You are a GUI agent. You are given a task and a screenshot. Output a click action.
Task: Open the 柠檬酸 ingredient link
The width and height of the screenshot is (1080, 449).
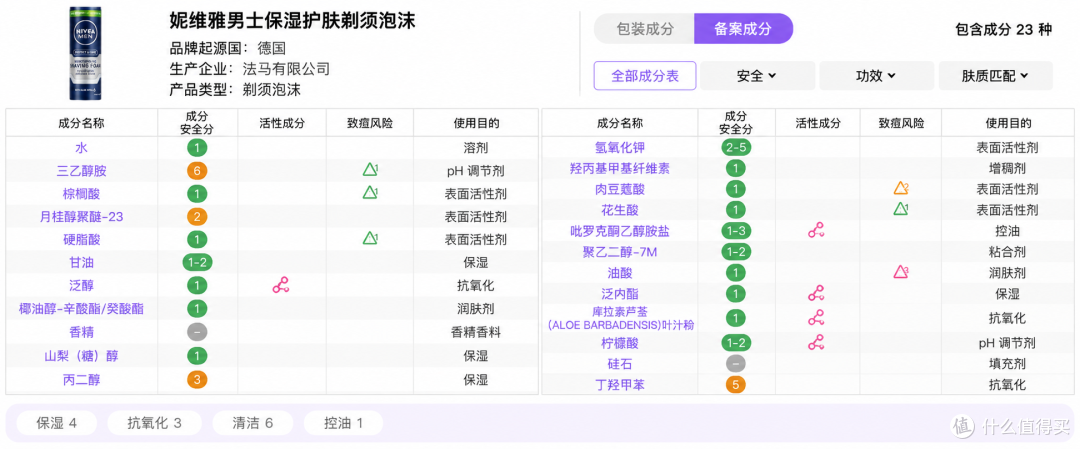[x=620, y=342]
